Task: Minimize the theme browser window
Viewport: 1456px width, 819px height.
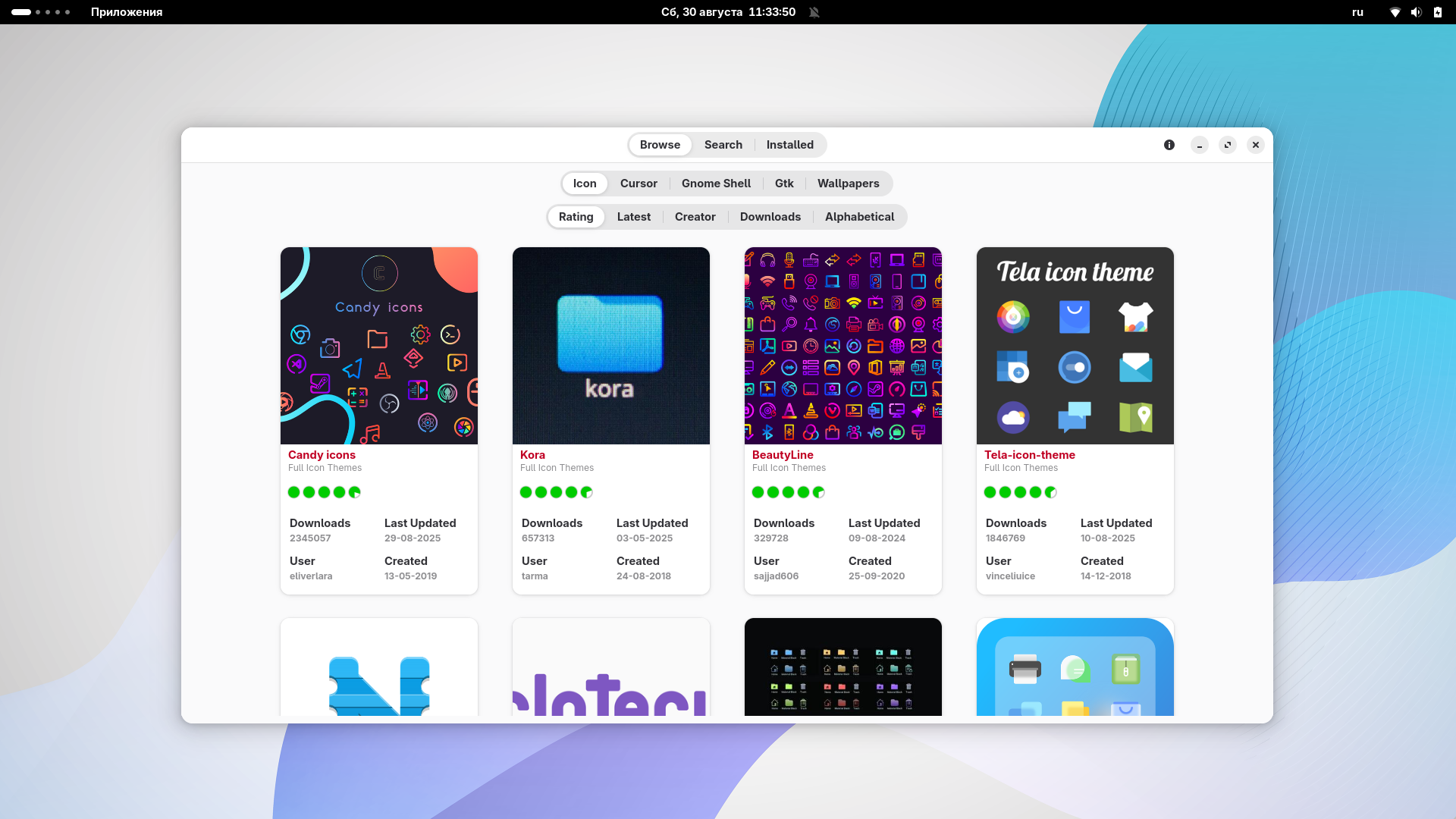Action: (1200, 145)
